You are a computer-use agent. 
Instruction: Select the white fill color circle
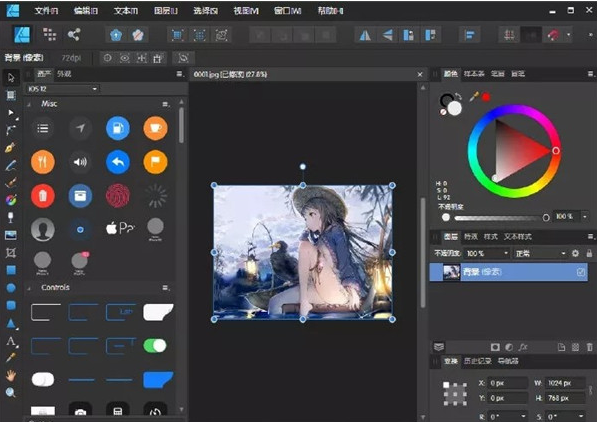click(x=454, y=108)
